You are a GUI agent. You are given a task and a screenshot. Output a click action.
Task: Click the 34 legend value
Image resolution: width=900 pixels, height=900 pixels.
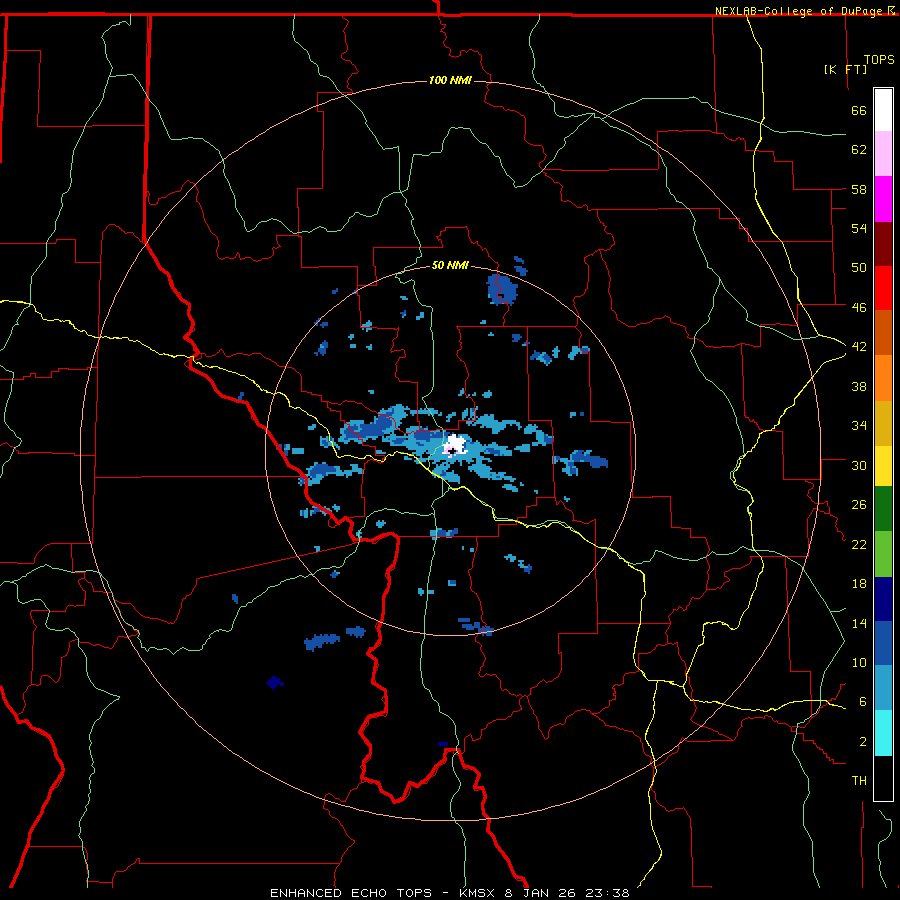tap(859, 426)
